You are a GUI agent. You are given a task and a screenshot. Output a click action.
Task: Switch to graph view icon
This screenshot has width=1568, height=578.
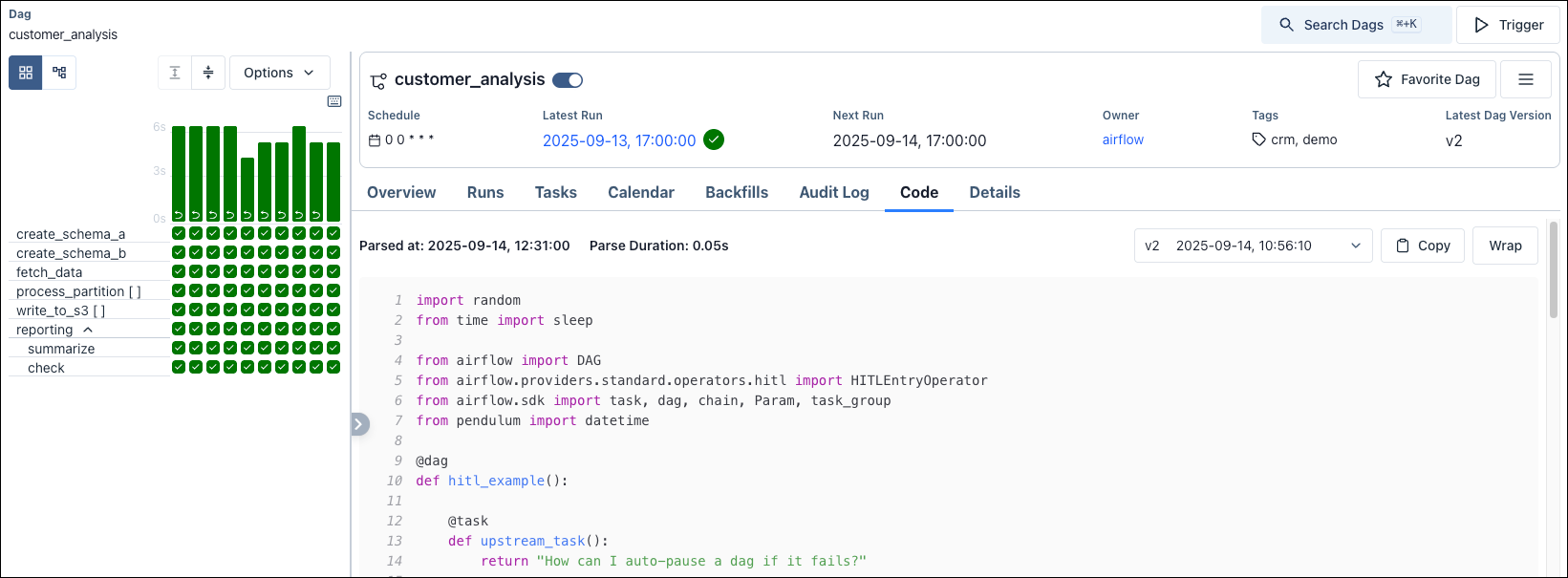tap(59, 73)
